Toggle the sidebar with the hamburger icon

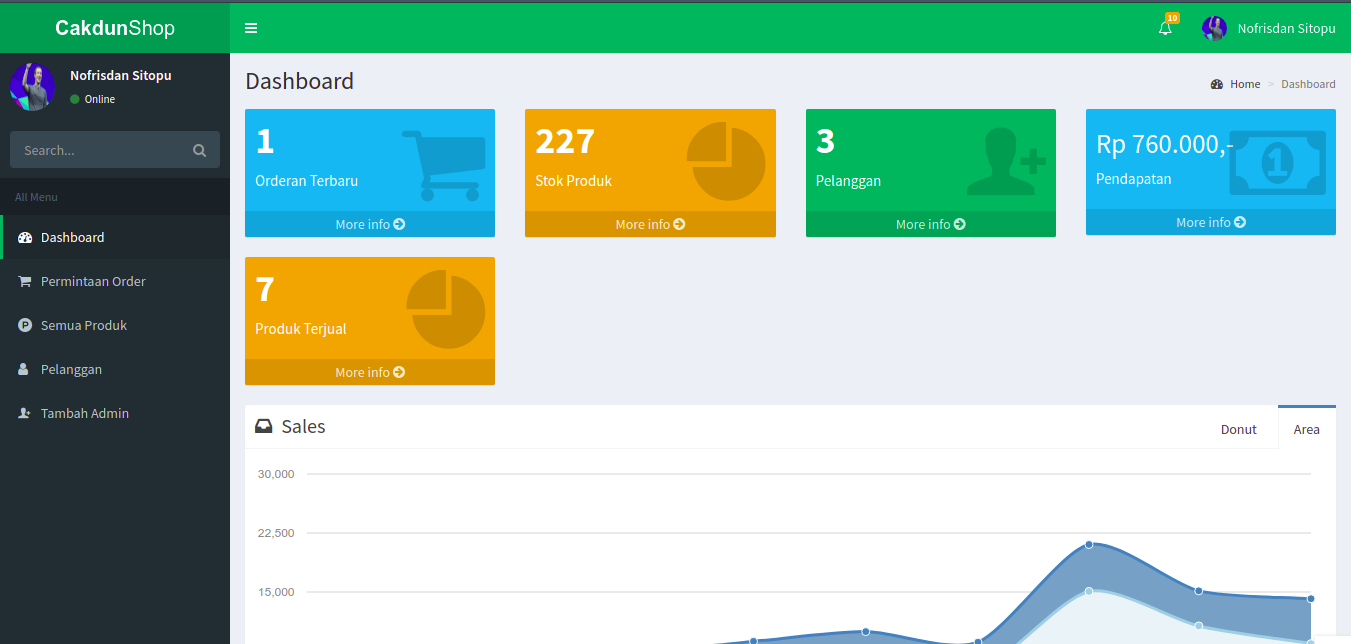251,28
